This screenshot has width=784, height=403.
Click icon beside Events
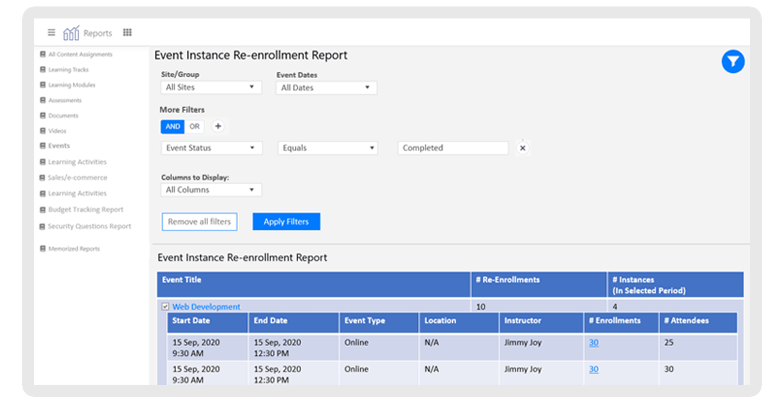point(42,146)
